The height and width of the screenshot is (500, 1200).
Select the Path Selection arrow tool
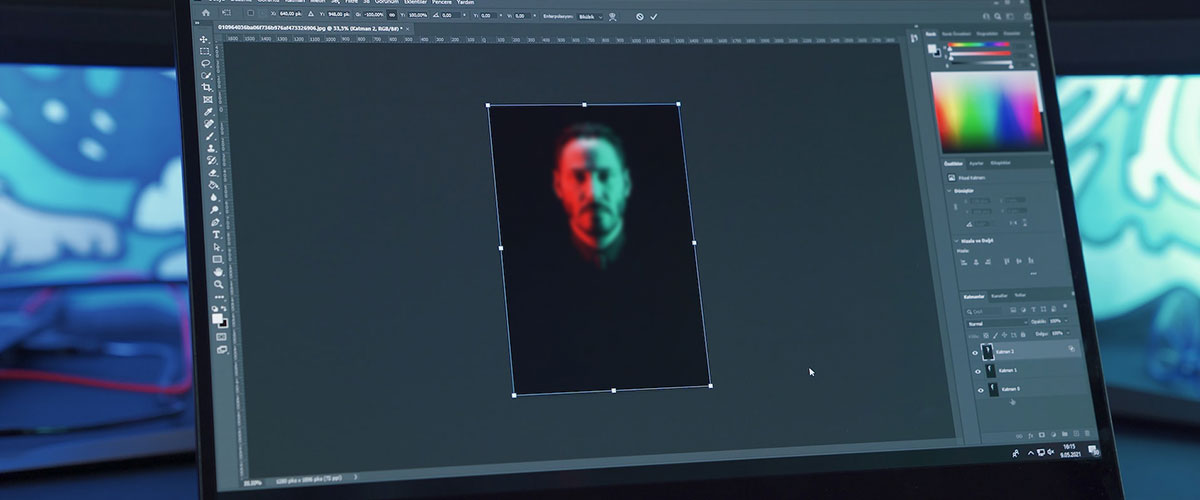point(216,247)
